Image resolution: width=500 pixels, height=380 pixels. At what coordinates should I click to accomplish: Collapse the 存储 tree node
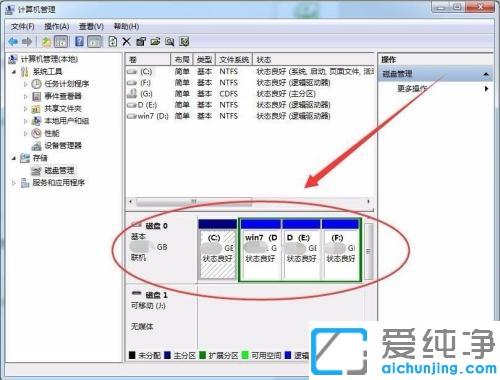(14, 158)
